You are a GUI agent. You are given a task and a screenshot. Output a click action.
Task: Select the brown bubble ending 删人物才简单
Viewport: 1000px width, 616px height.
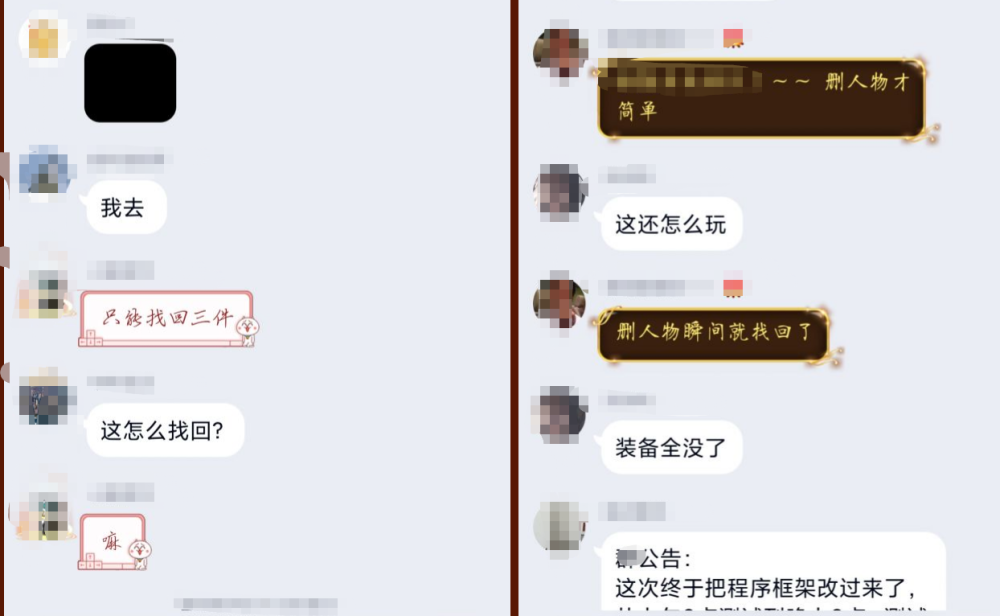click(761, 98)
